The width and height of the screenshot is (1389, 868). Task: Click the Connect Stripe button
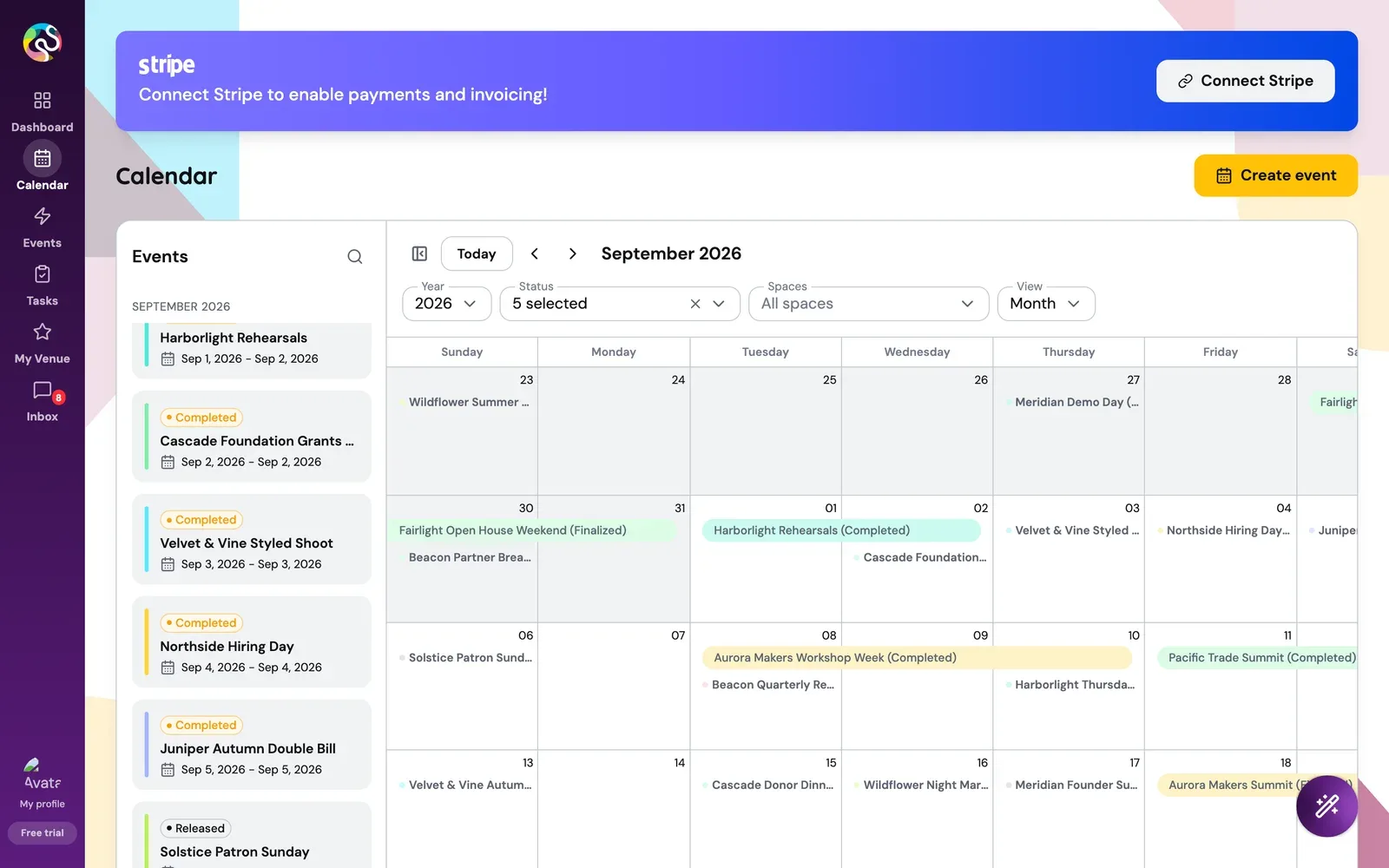tap(1245, 81)
